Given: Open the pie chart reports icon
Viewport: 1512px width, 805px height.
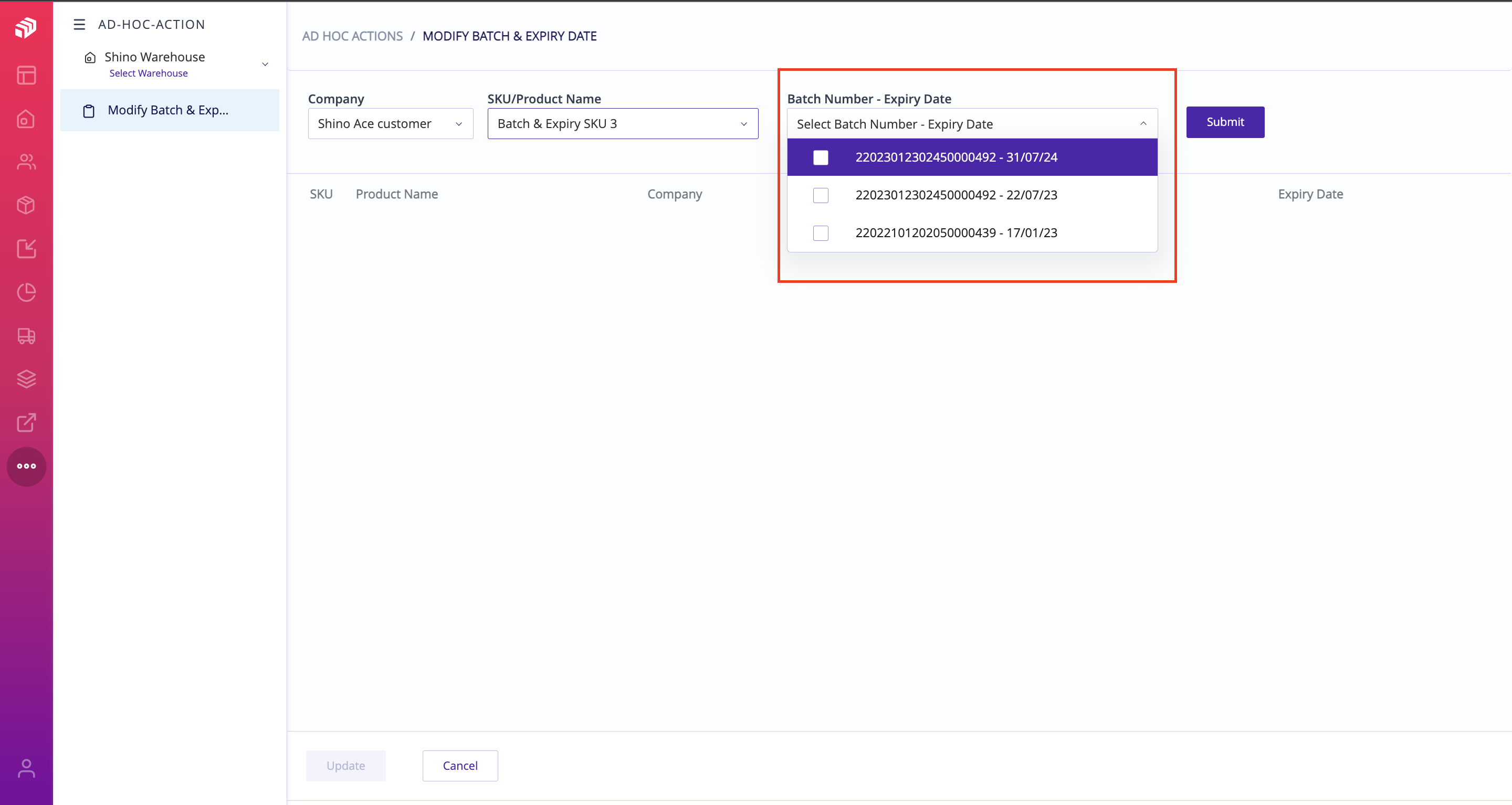Looking at the screenshot, I should pyautogui.click(x=26, y=292).
